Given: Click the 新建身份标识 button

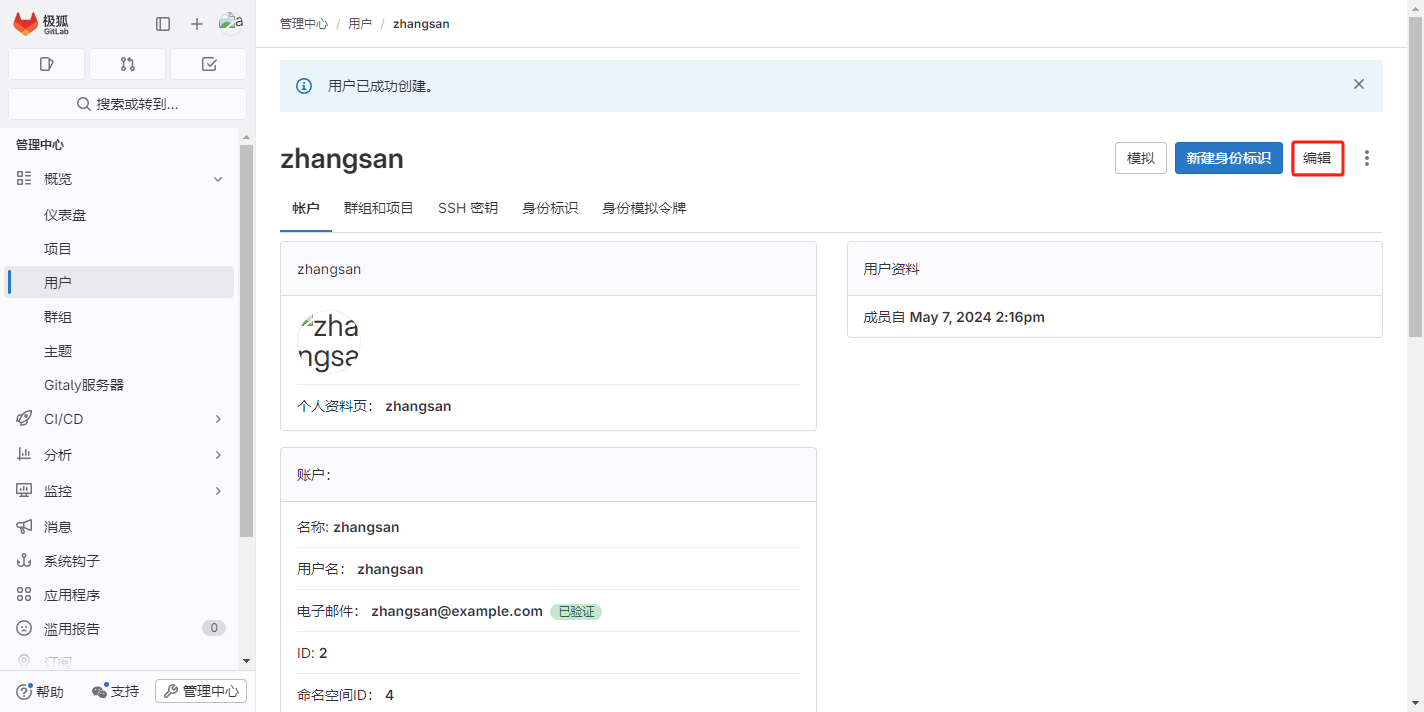Looking at the screenshot, I should 1228,158.
